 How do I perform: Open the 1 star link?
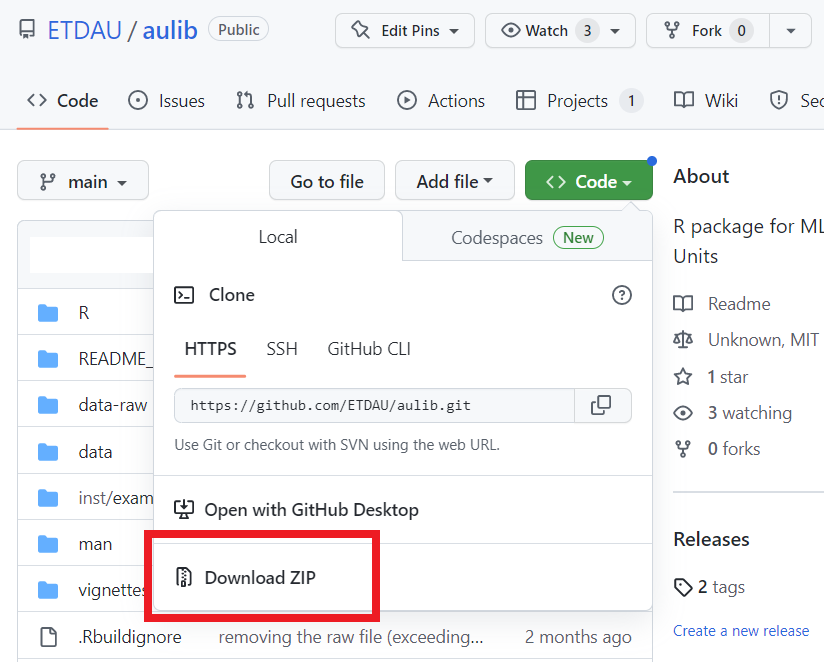click(727, 377)
